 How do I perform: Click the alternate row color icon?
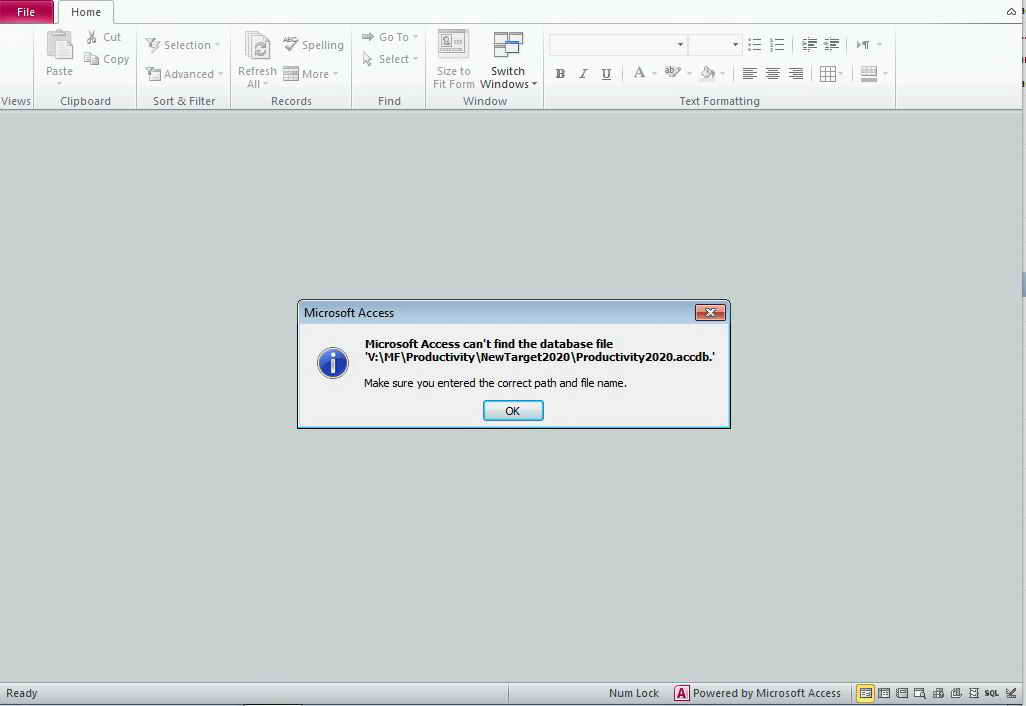869,74
